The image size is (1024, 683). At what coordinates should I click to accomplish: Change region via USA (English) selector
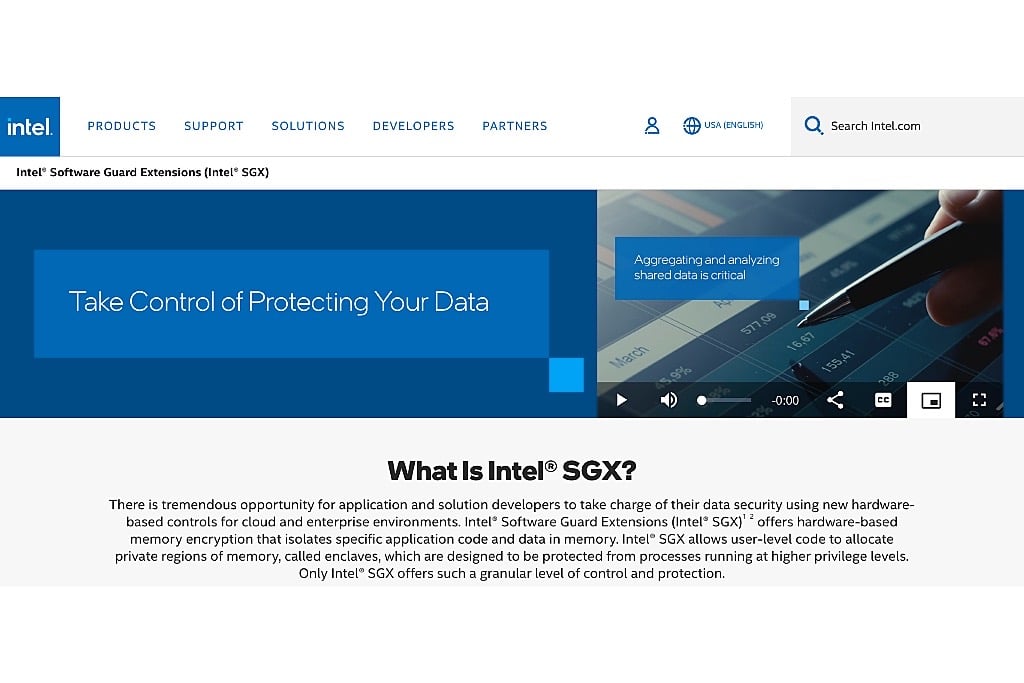pos(723,125)
